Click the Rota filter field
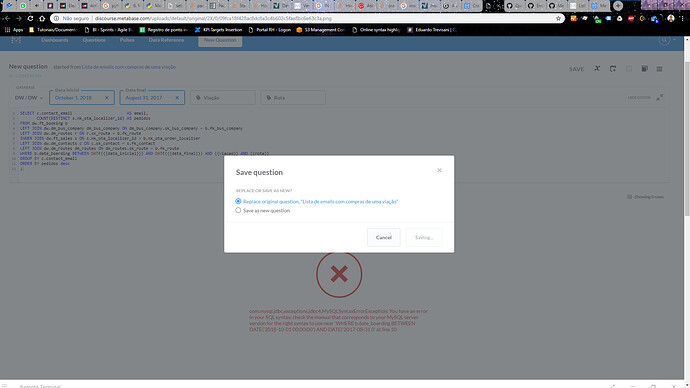Screen dimensions: 690x388 293,98
